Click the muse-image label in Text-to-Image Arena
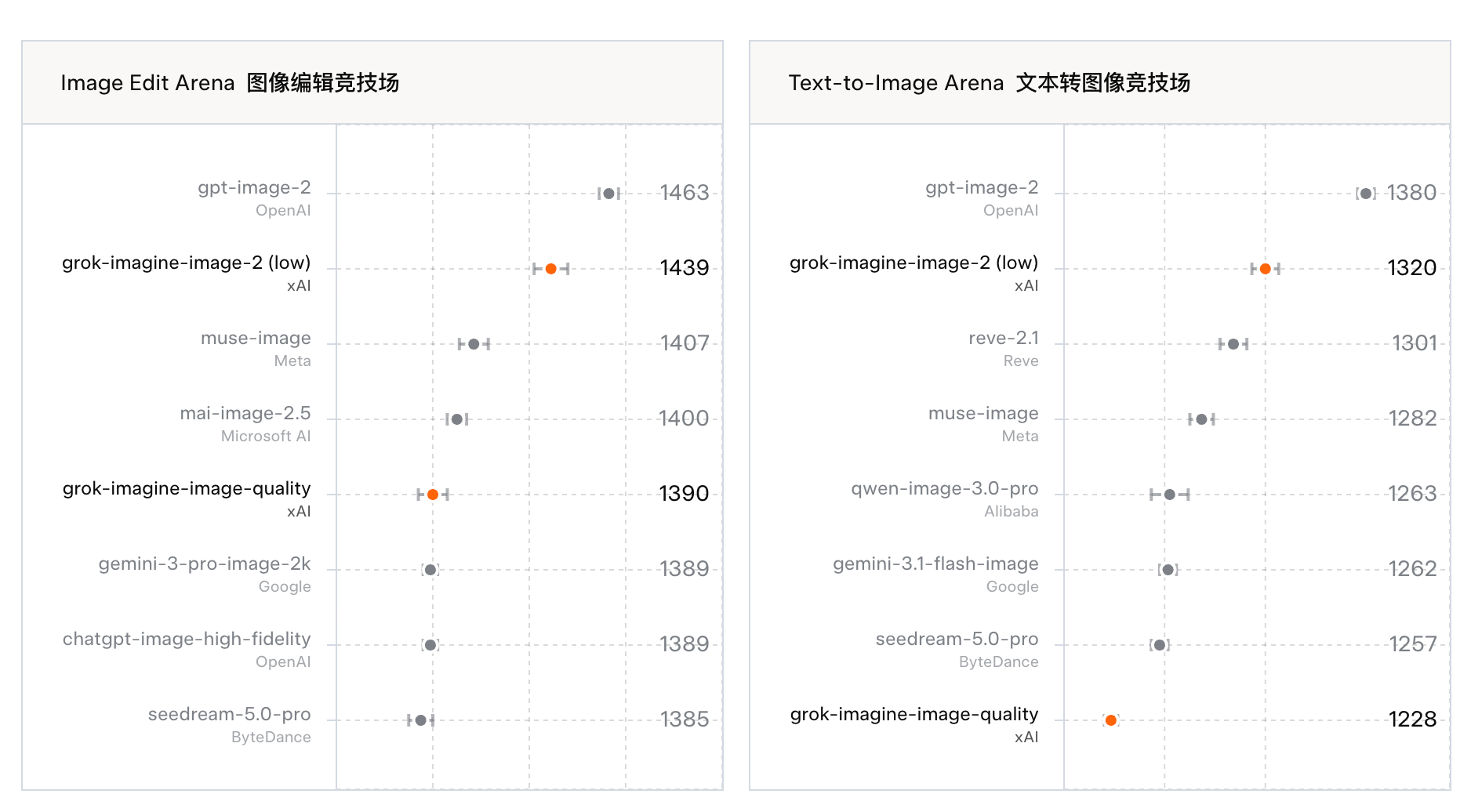Screen dimensions: 1471x812 983,414
